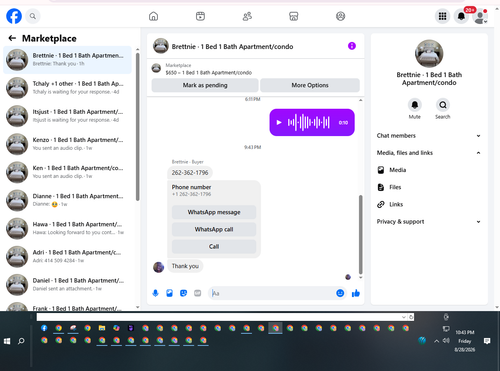Open the taskbar clock showing 10:43 PM
Image resolution: width=500 pixels, height=371 pixels.
coord(465,341)
